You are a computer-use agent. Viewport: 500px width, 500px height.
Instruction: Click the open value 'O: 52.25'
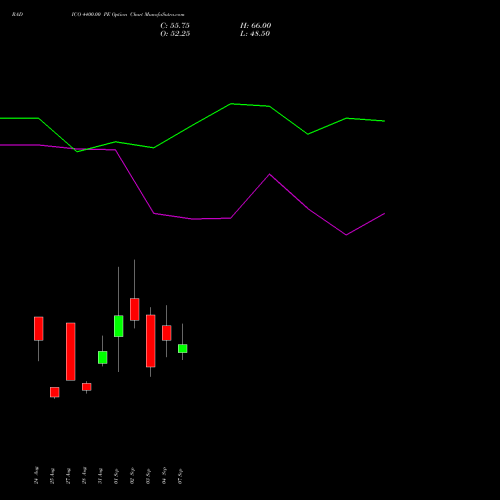(x=175, y=34)
